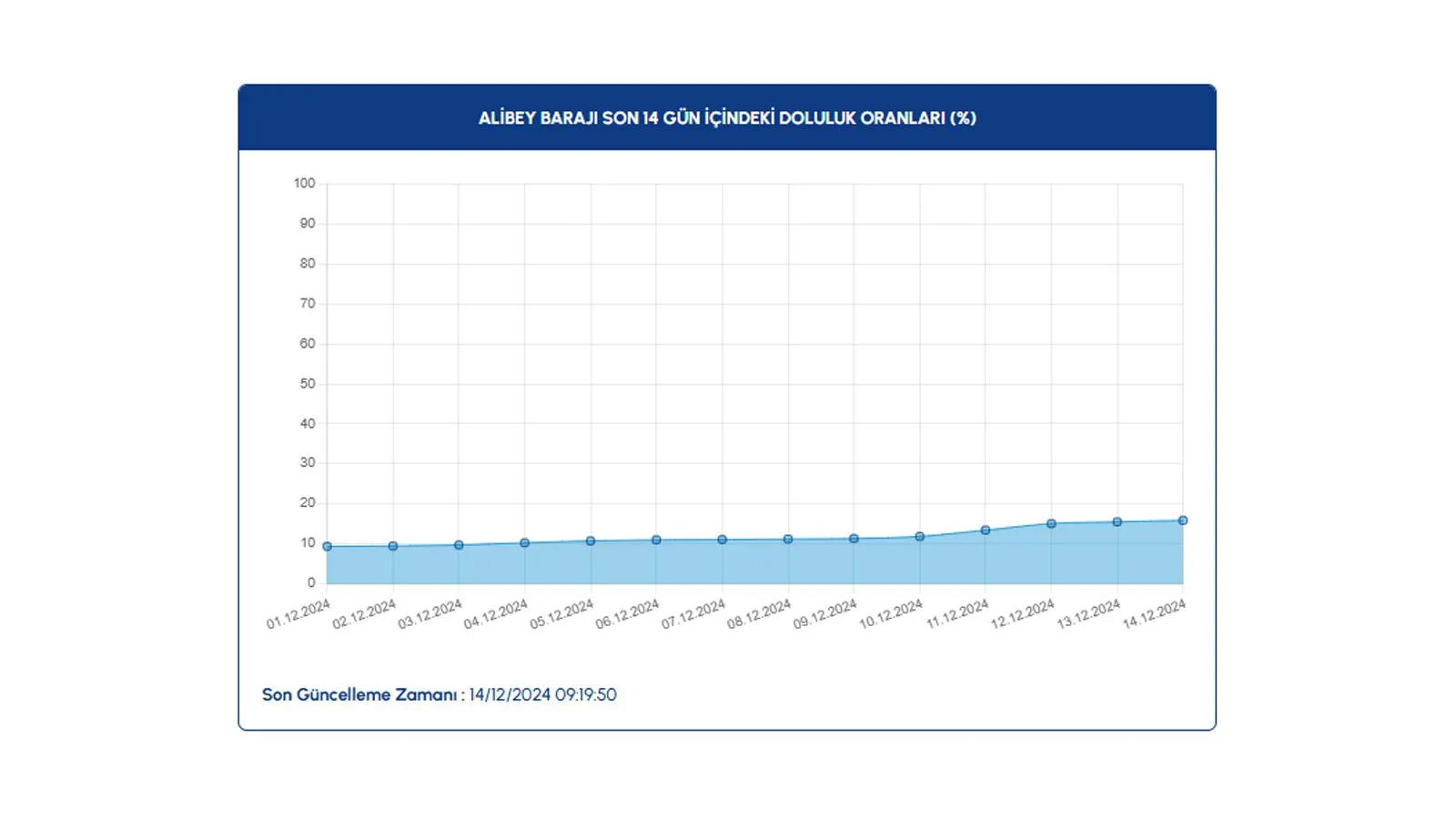The width and height of the screenshot is (1456, 819).
Task: Click the y-axis value 10
Action: [308, 543]
